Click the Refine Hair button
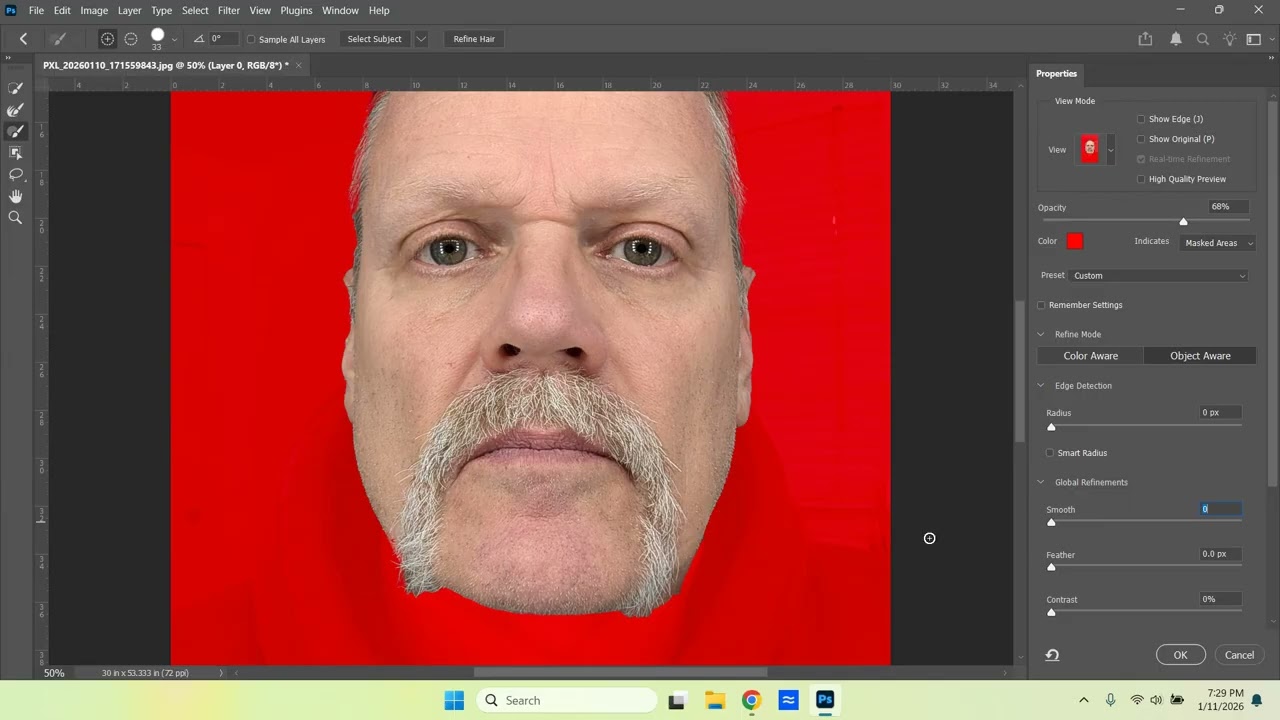Screen dimensions: 1280x720 pos(474,39)
